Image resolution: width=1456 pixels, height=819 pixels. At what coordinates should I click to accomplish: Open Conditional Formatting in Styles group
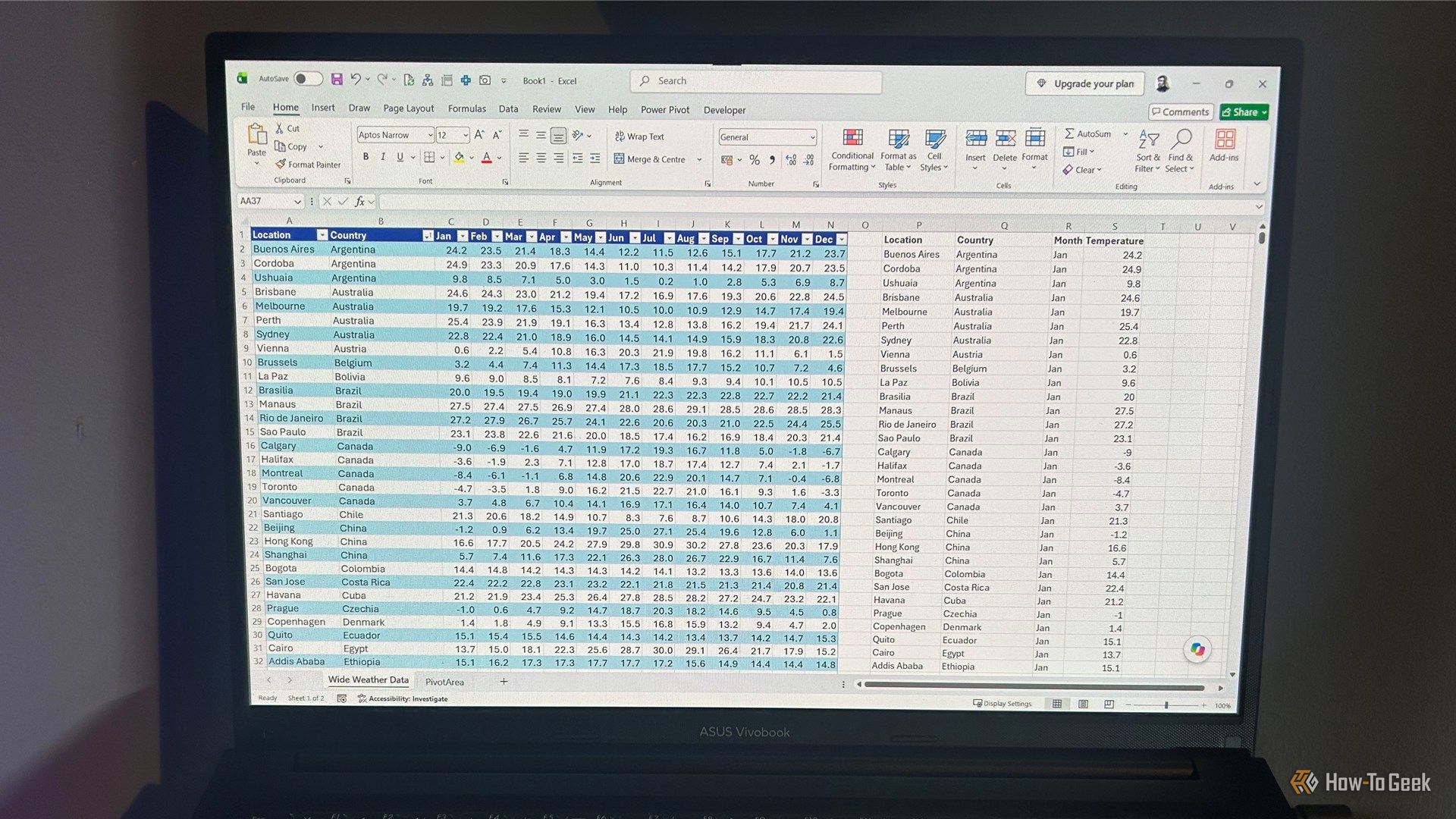[852, 150]
